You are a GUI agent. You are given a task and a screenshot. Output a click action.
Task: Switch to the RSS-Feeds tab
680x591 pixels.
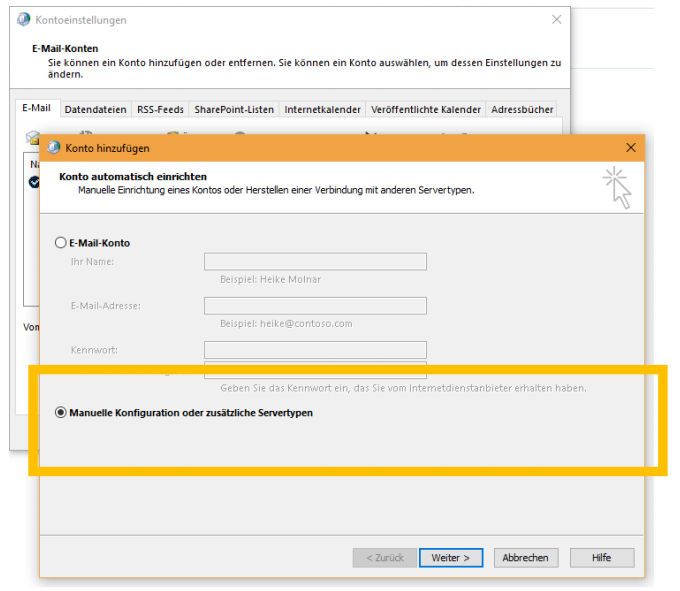click(x=160, y=109)
